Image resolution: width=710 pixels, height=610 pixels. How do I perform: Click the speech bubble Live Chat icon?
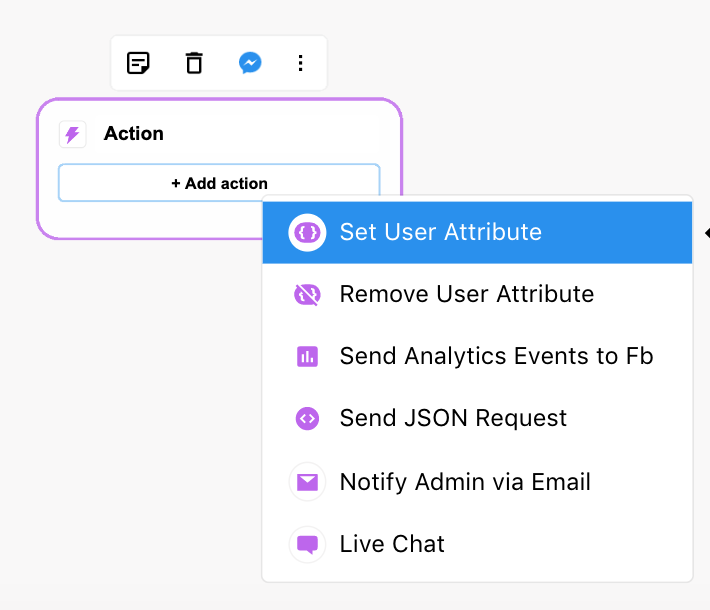[x=307, y=544]
